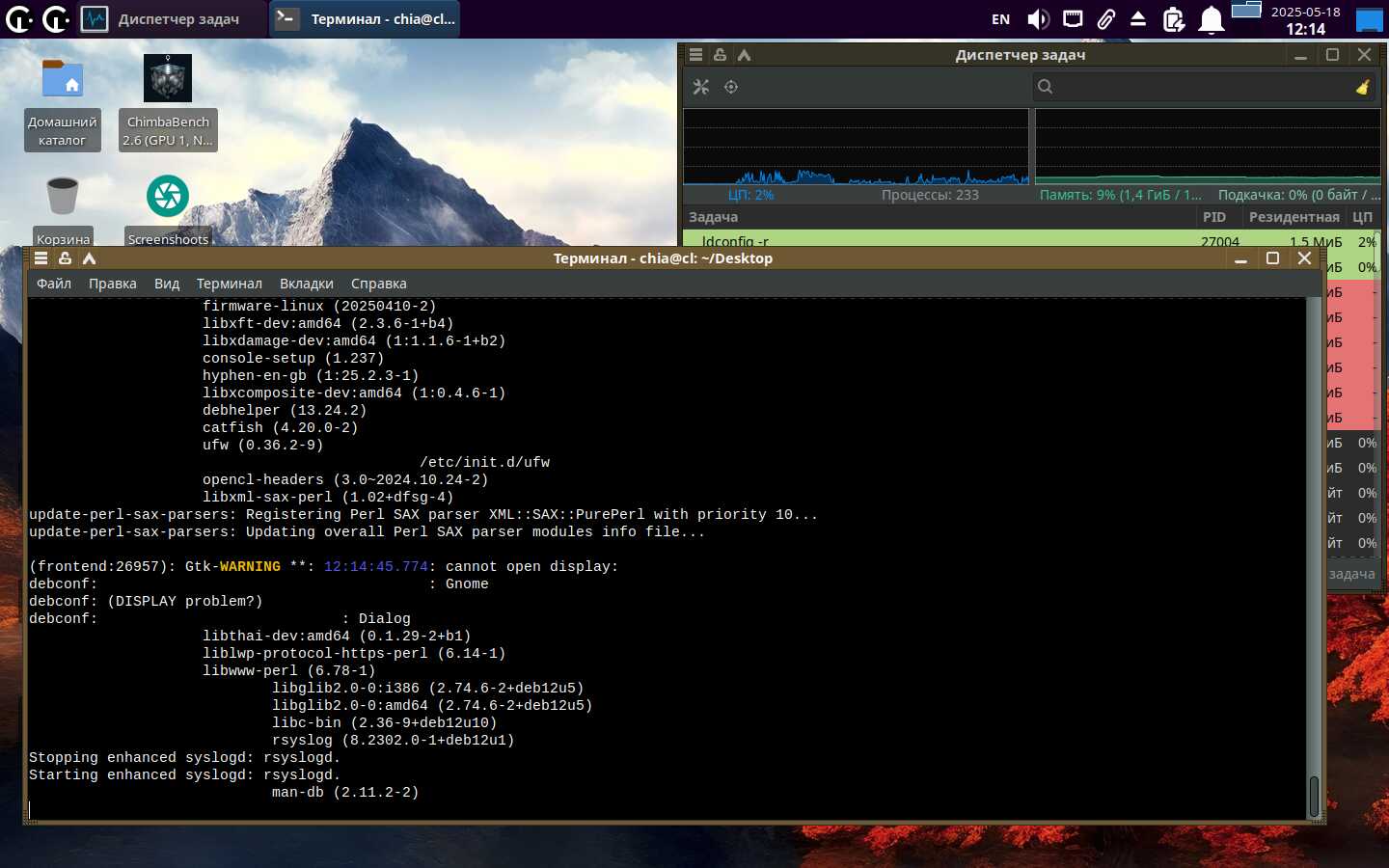1389x868 pixels.
Task: Click the EN keyboard layout indicator
Action: point(1001,19)
